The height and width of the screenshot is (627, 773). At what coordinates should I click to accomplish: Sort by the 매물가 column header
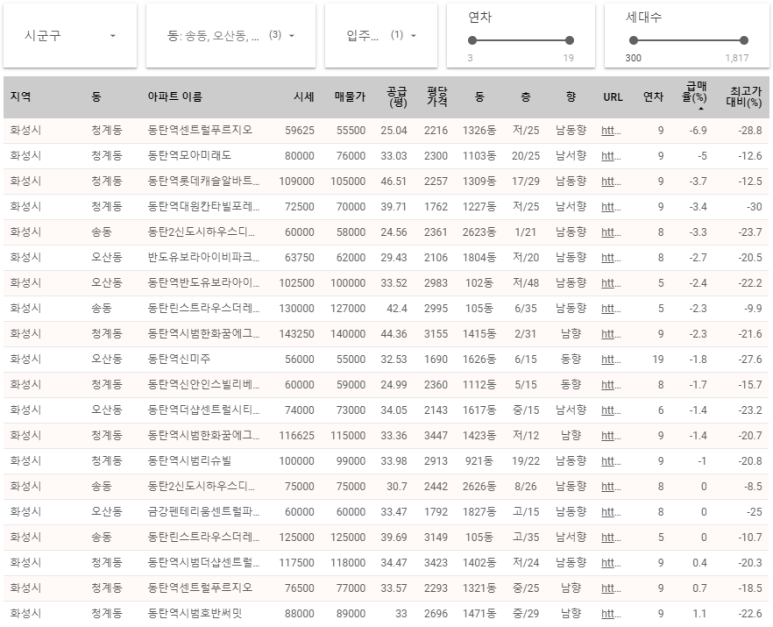[350, 97]
